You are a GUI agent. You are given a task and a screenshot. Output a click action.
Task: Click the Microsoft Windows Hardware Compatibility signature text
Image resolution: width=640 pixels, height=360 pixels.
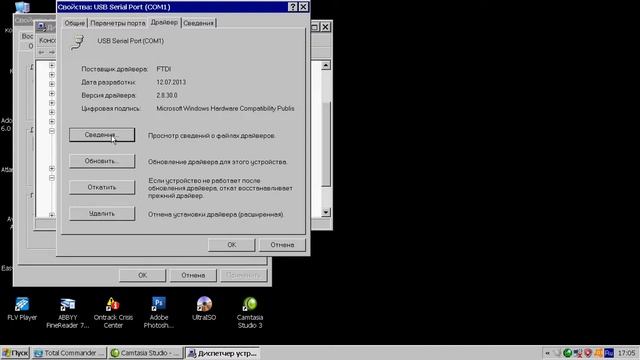click(225, 108)
